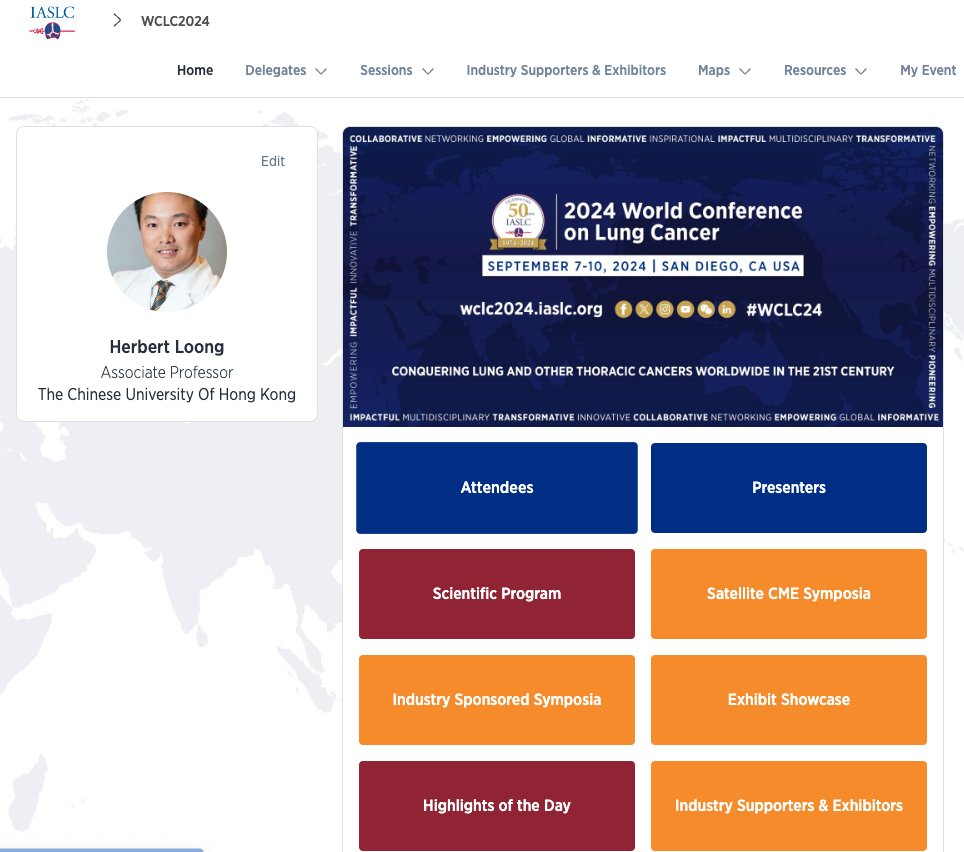Viewport: 964px width, 852px height.
Task: Click Edit on the profile card
Action: [272, 161]
